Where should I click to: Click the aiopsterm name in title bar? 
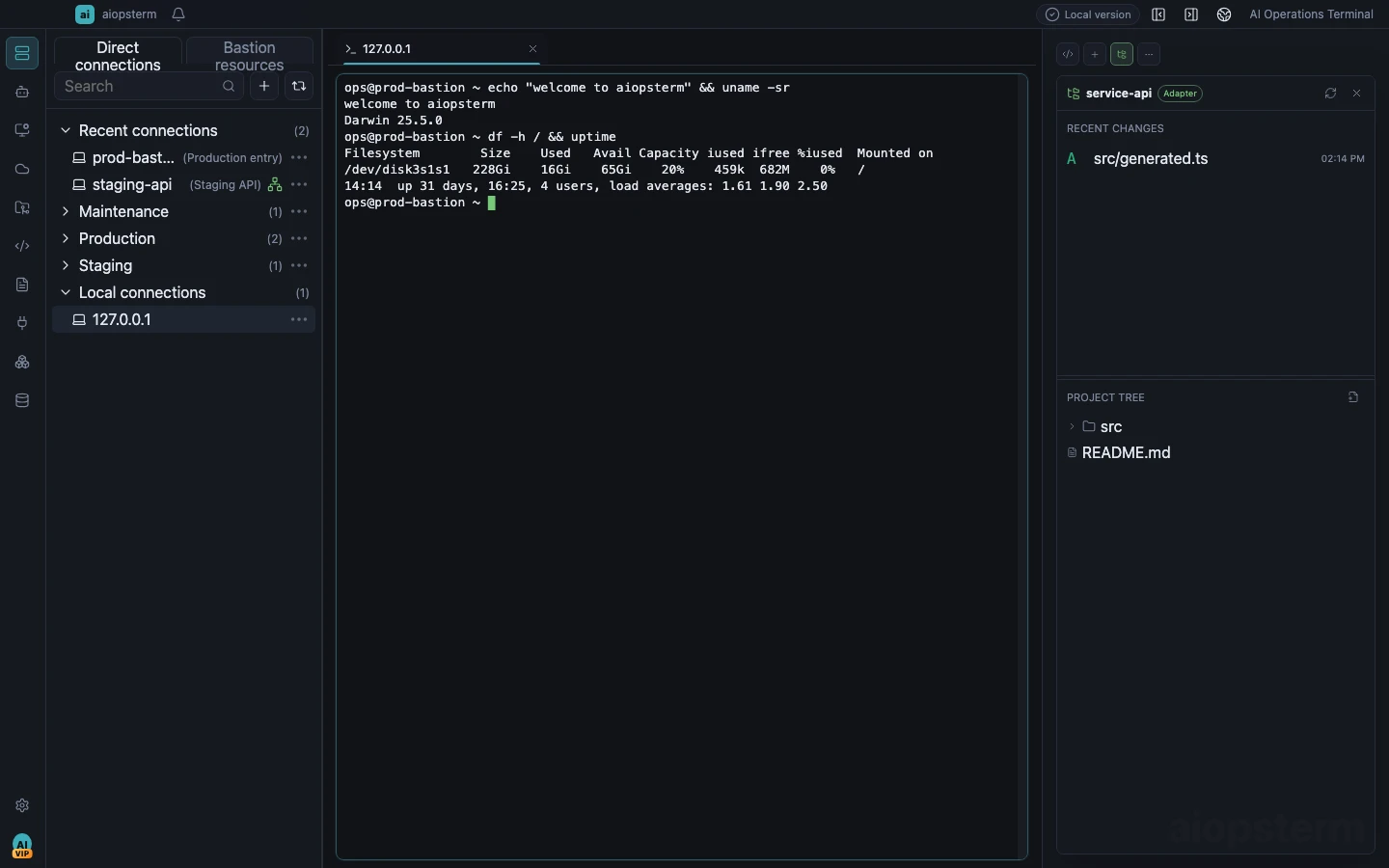pos(129,14)
